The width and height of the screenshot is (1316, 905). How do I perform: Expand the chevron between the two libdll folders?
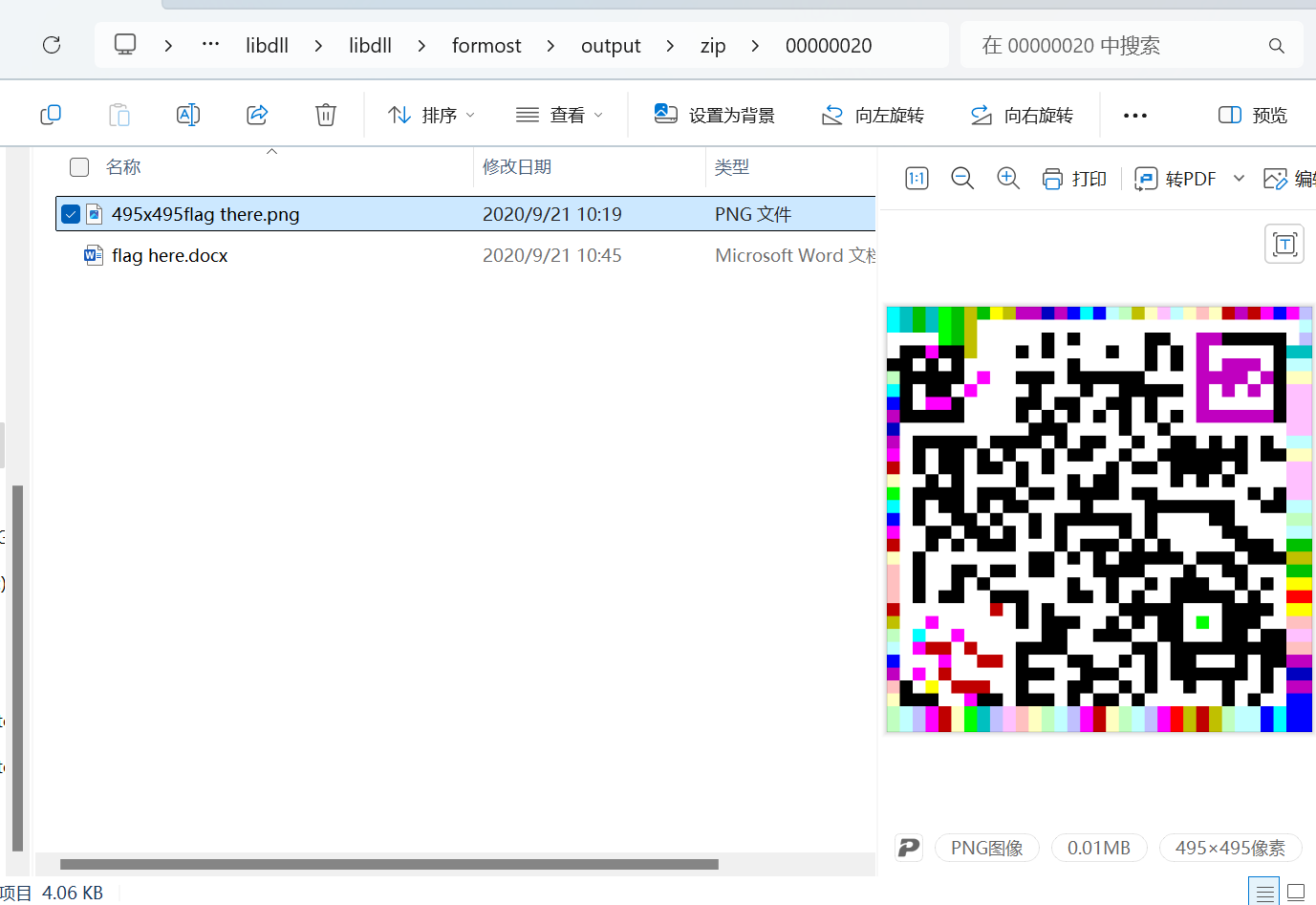pos(318,45)
